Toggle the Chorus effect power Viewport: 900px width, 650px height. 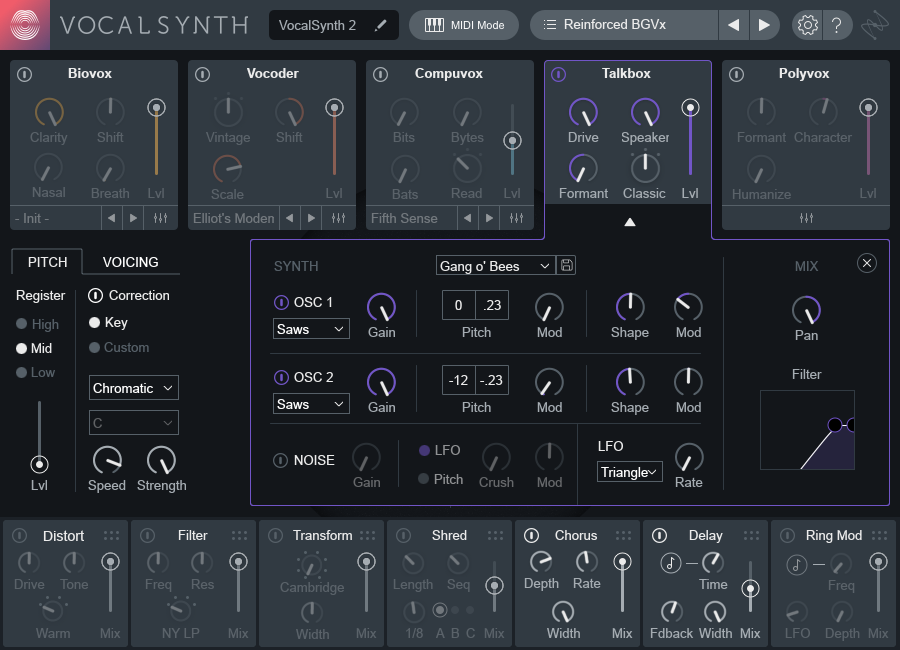pyautogui.click(x=532, y=536)
